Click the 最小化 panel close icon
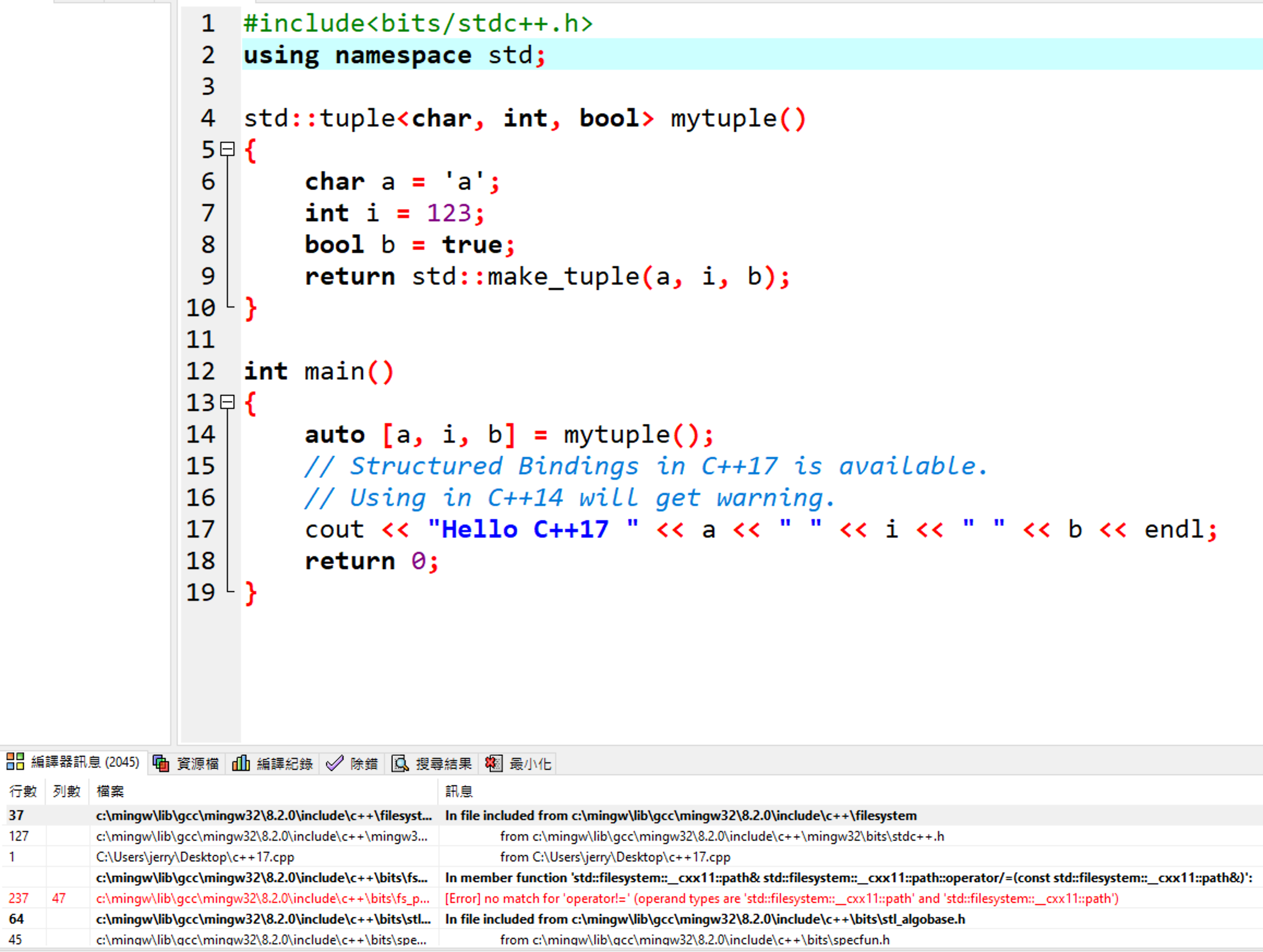Viewport: 1263px width, 952px height. [494, 764]
